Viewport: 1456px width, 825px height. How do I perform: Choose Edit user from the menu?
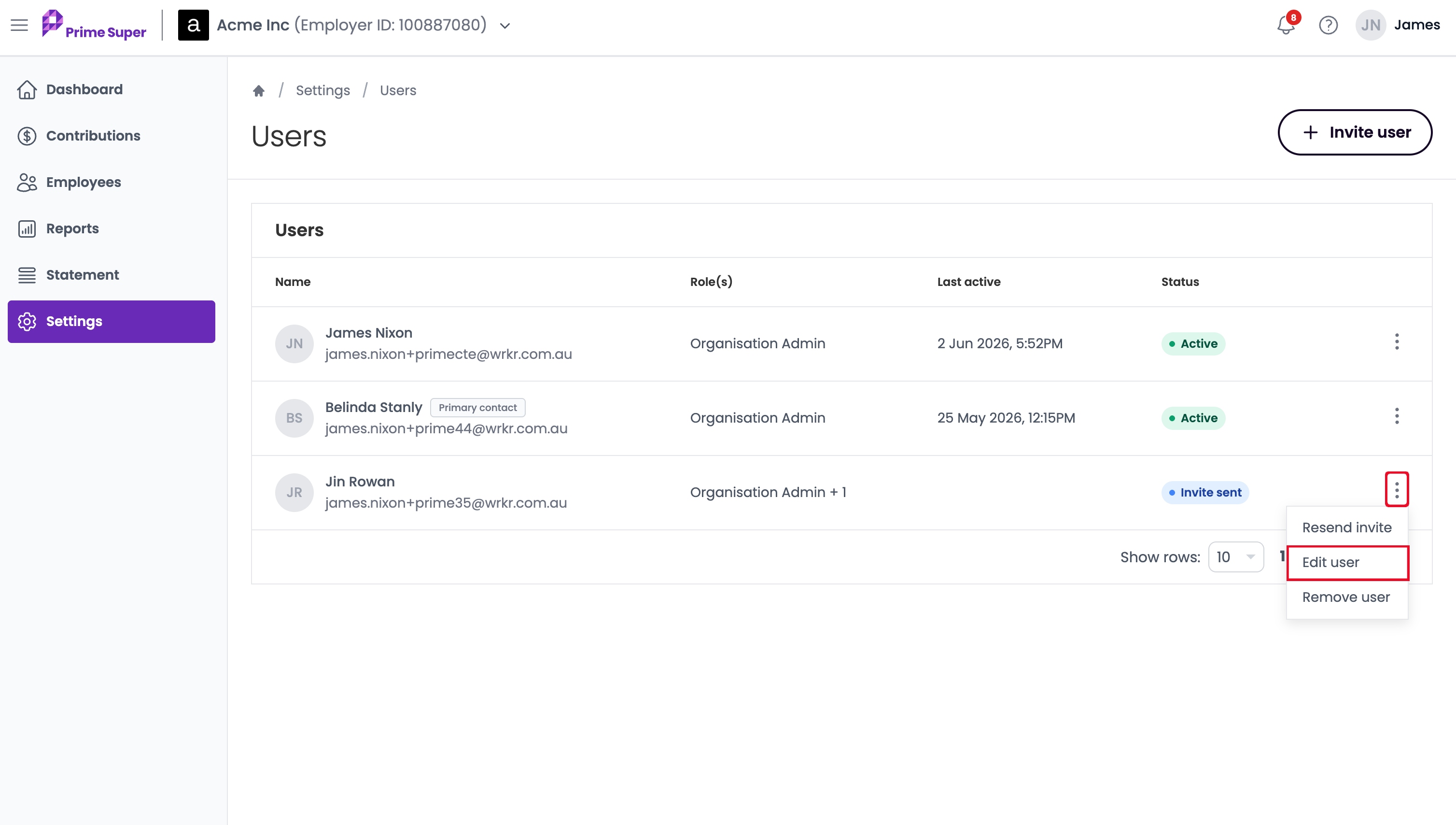(1347, 563)
